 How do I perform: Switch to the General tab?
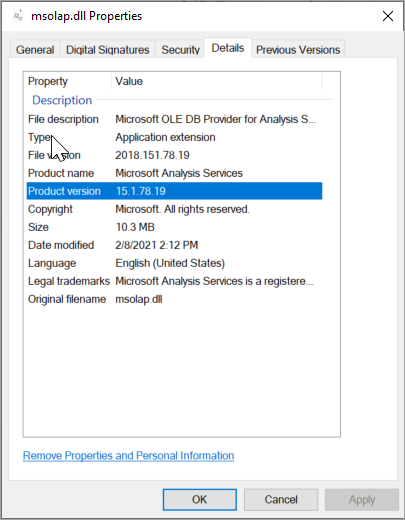pyautogui.click(x=35, y=50)
